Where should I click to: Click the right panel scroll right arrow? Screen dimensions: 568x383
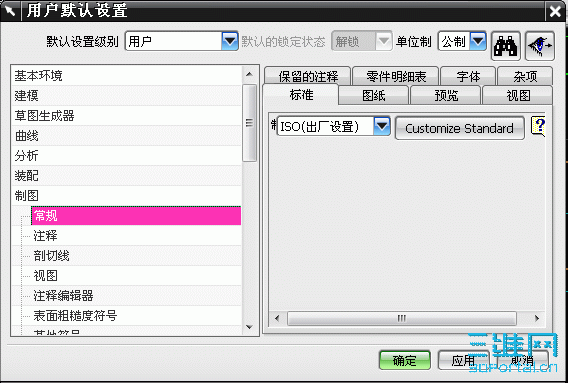point(537,319)
